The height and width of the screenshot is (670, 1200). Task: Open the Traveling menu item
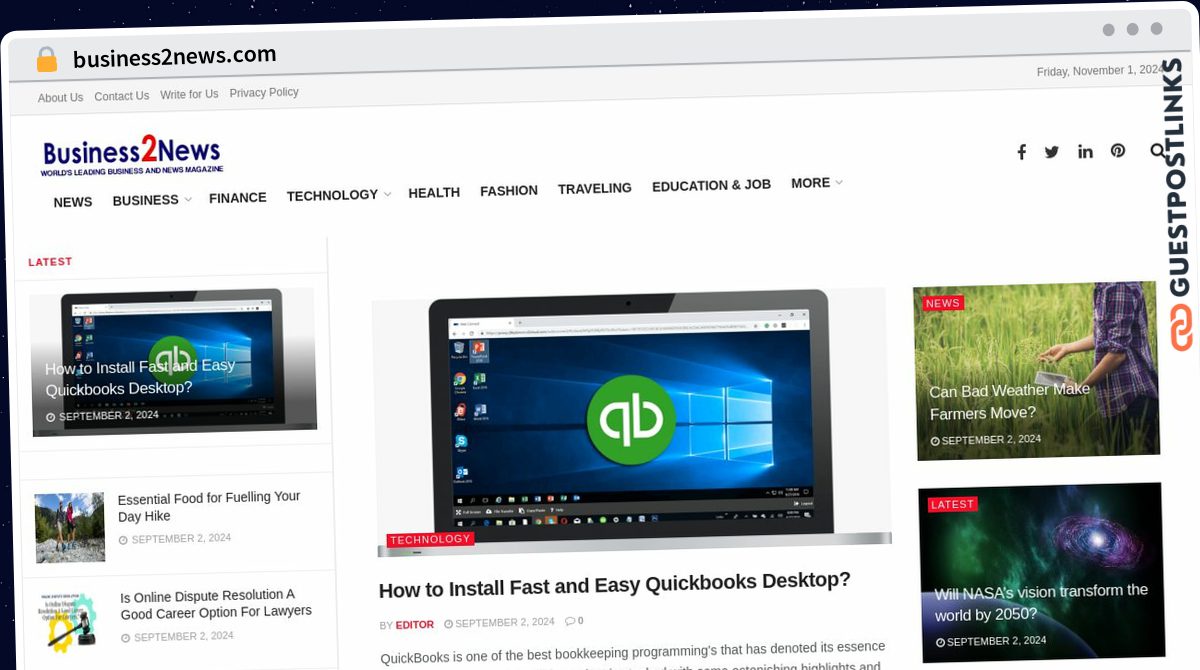point(595,188)
